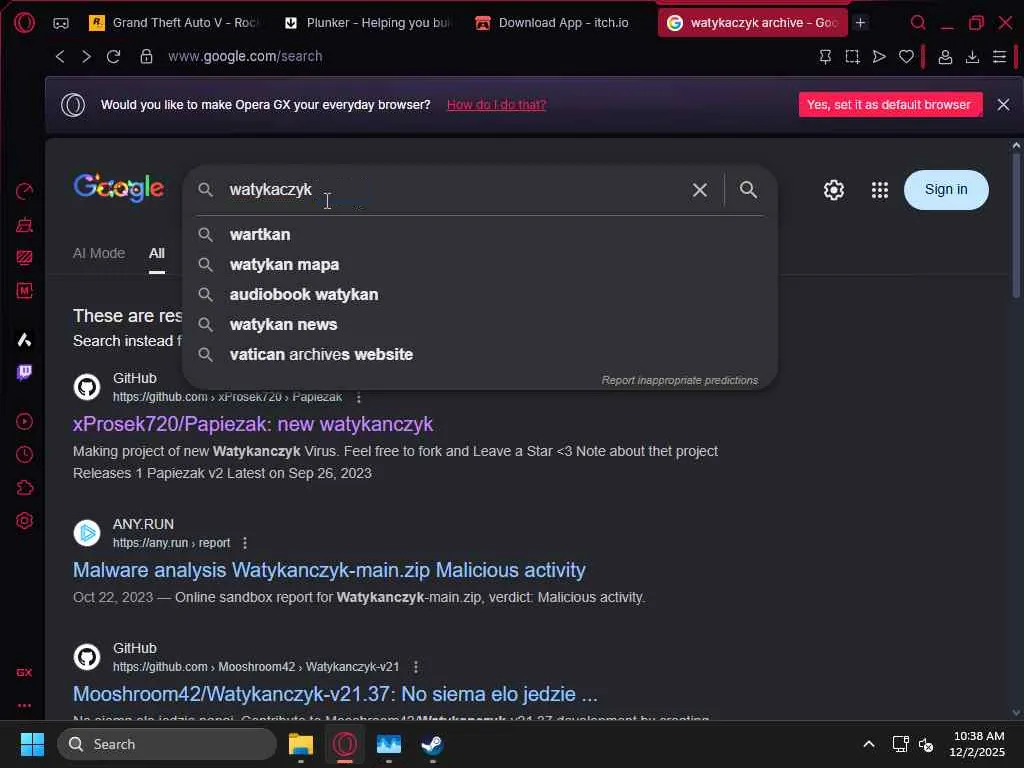This screenshot has height=768, width=1024.
Task: Click 'How do I do that?' link
Action: click(496, 104)
